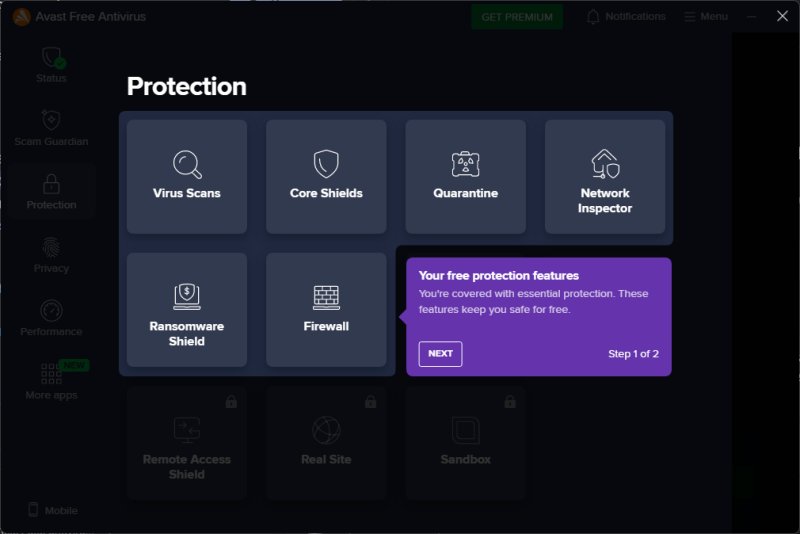
Task: Show More apps in the sidebar
Action: 51,381
